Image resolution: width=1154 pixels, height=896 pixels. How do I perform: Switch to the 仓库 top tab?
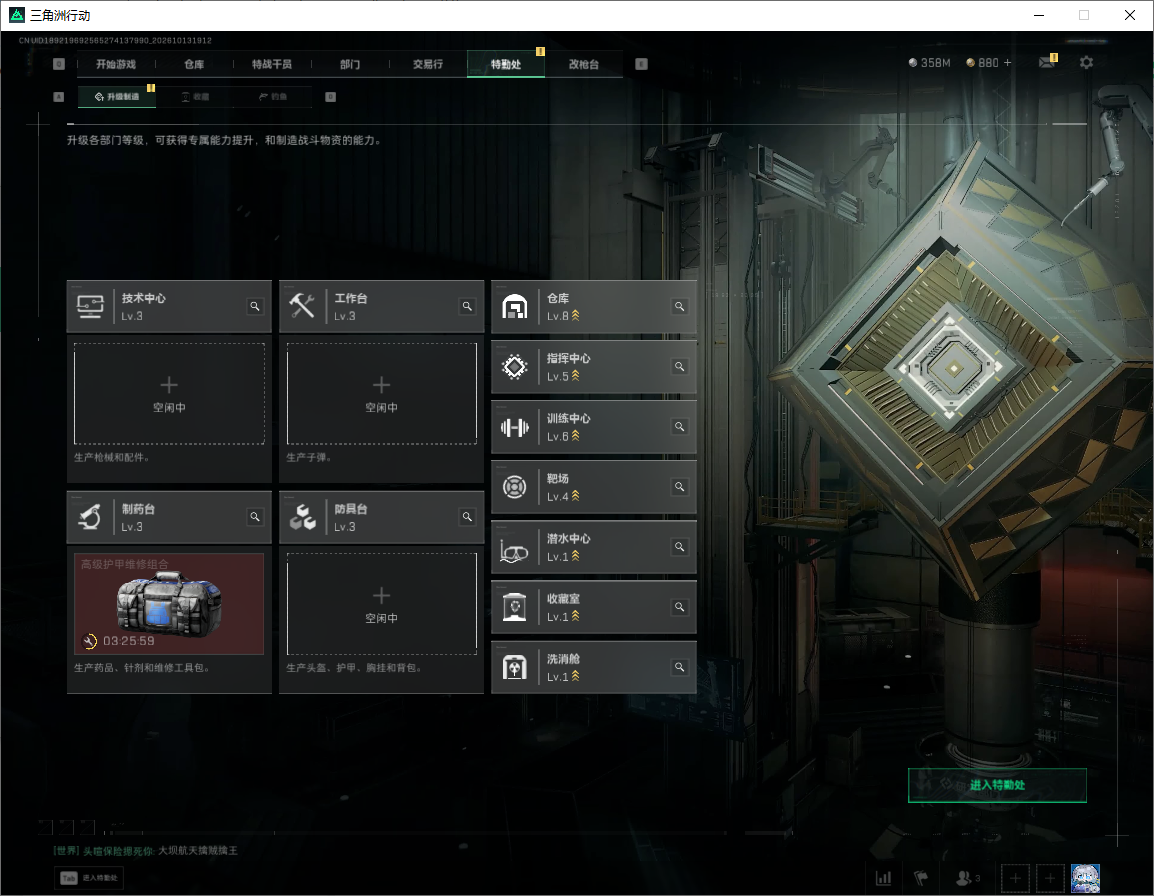194,64
